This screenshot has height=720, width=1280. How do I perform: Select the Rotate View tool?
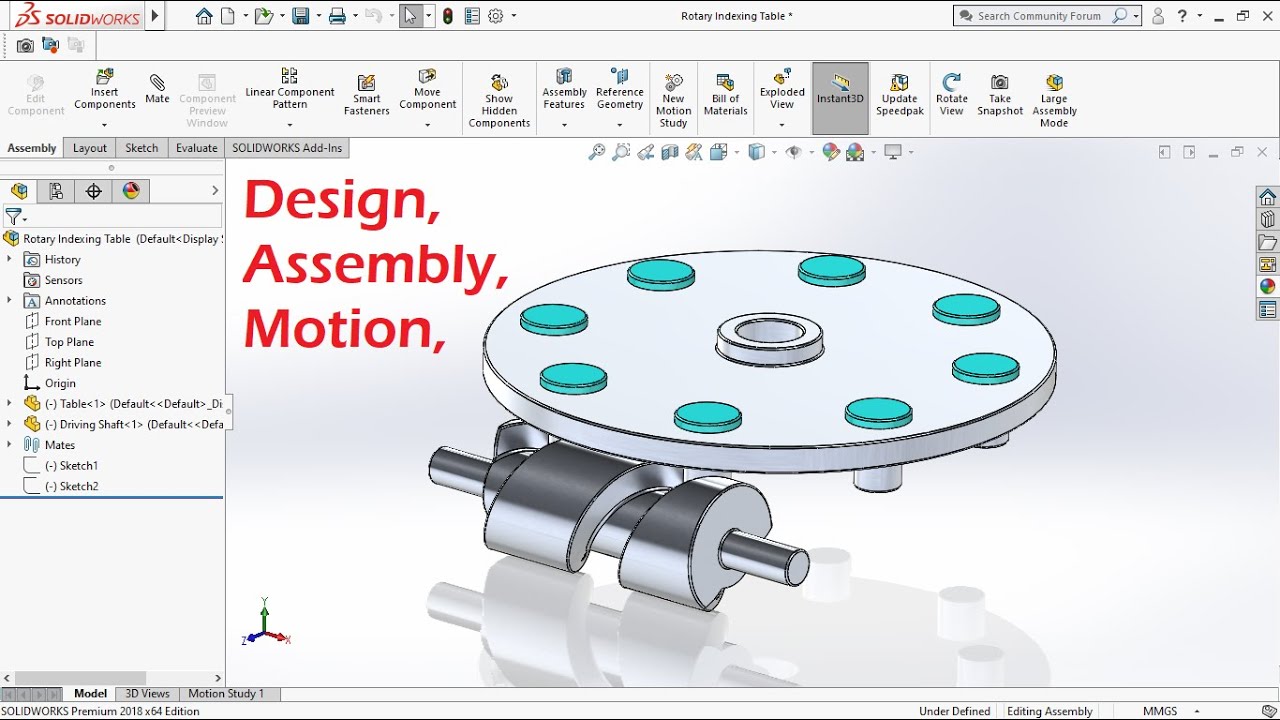point(952,95)
